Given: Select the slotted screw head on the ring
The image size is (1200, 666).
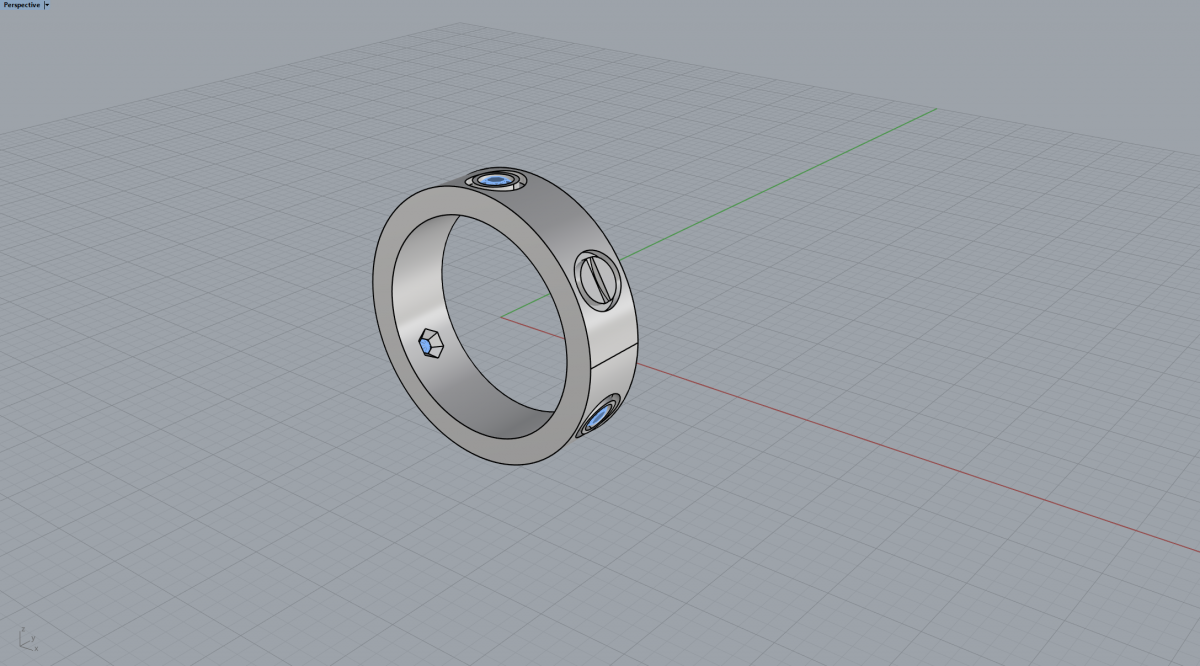Looking at the screenshot, I should tap(596, 279).
